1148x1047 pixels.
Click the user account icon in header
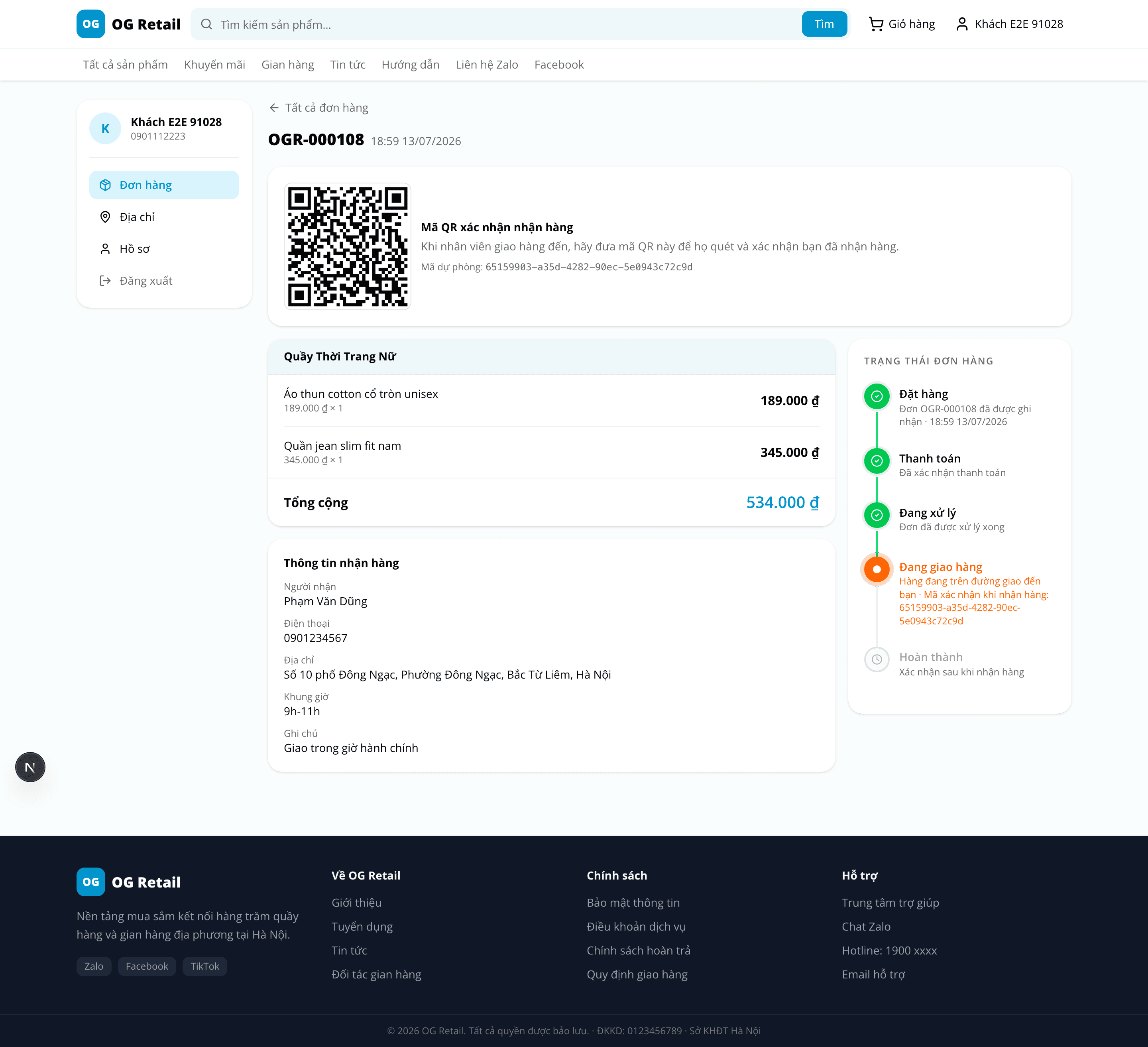[962, 24]
